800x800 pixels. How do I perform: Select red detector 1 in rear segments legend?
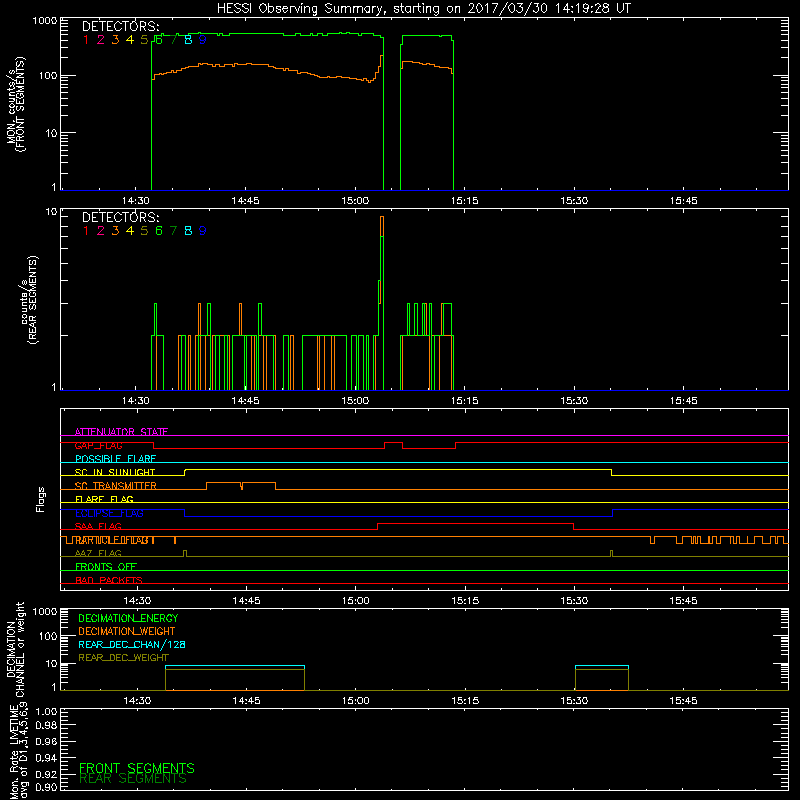tap(86, 231)
